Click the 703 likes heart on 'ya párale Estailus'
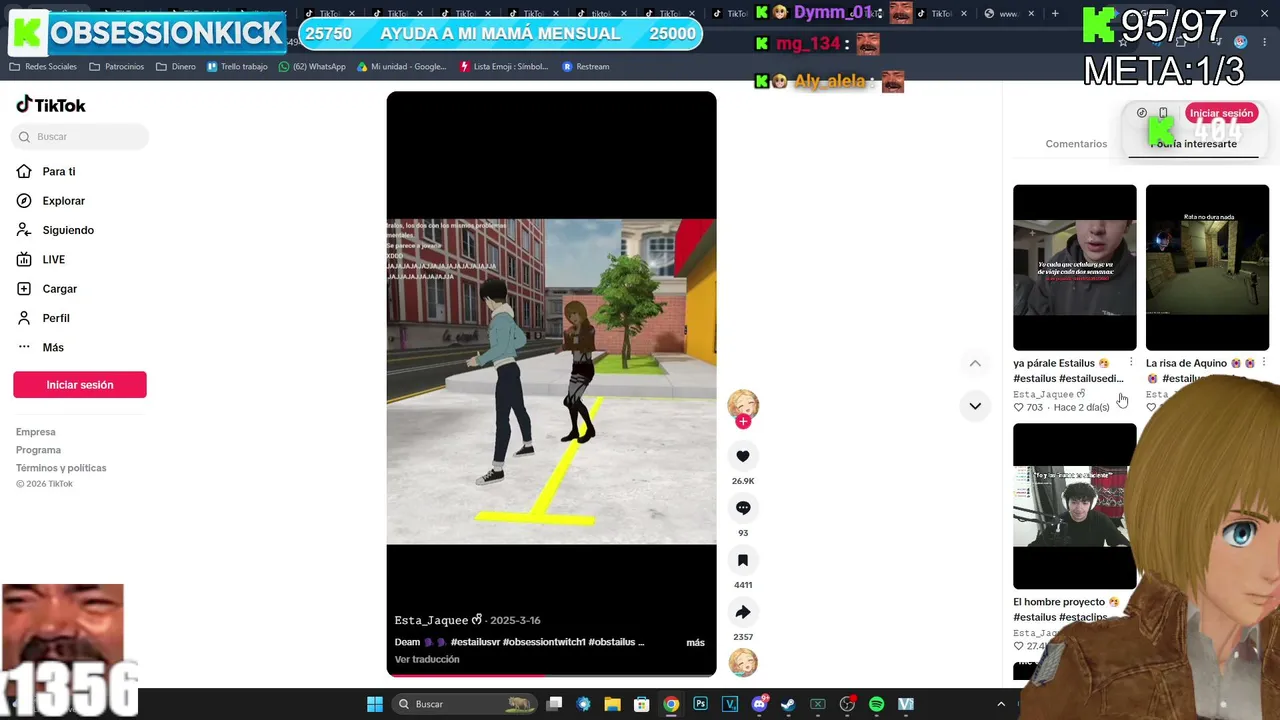 [x=1019, y=408]
